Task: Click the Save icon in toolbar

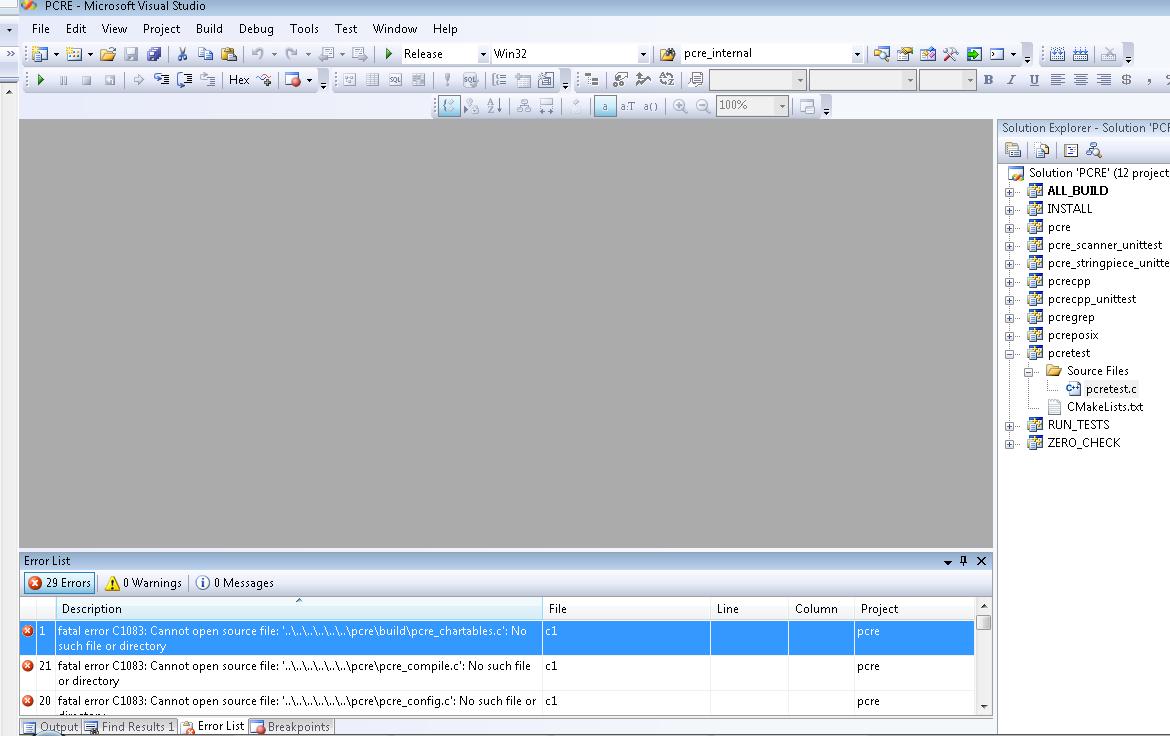Action: [x=131, y=54]
